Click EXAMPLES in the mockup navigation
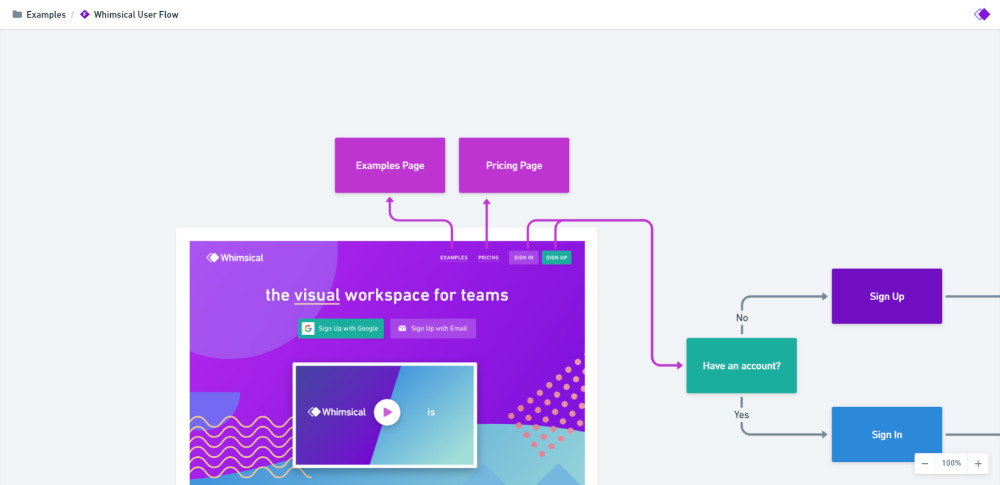The width and height of the screenshot is (1000, 485). [x=453, y=258]
